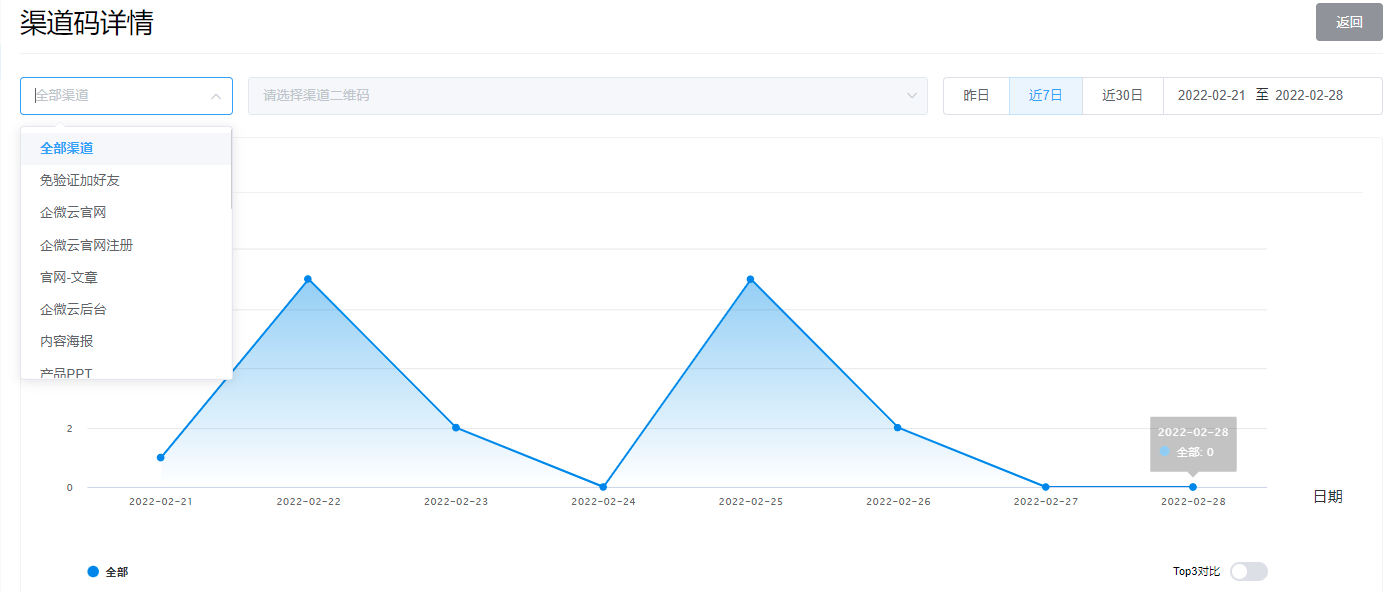Click the data point for 2022-02-21
1397x592 pixels.
point(160,458)
